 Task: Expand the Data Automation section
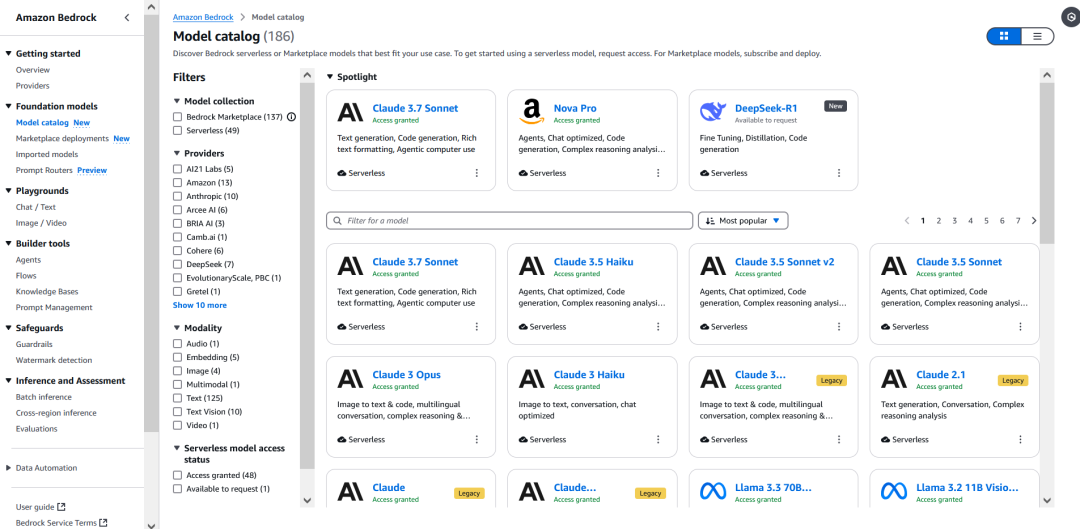[x=8, y=468]
